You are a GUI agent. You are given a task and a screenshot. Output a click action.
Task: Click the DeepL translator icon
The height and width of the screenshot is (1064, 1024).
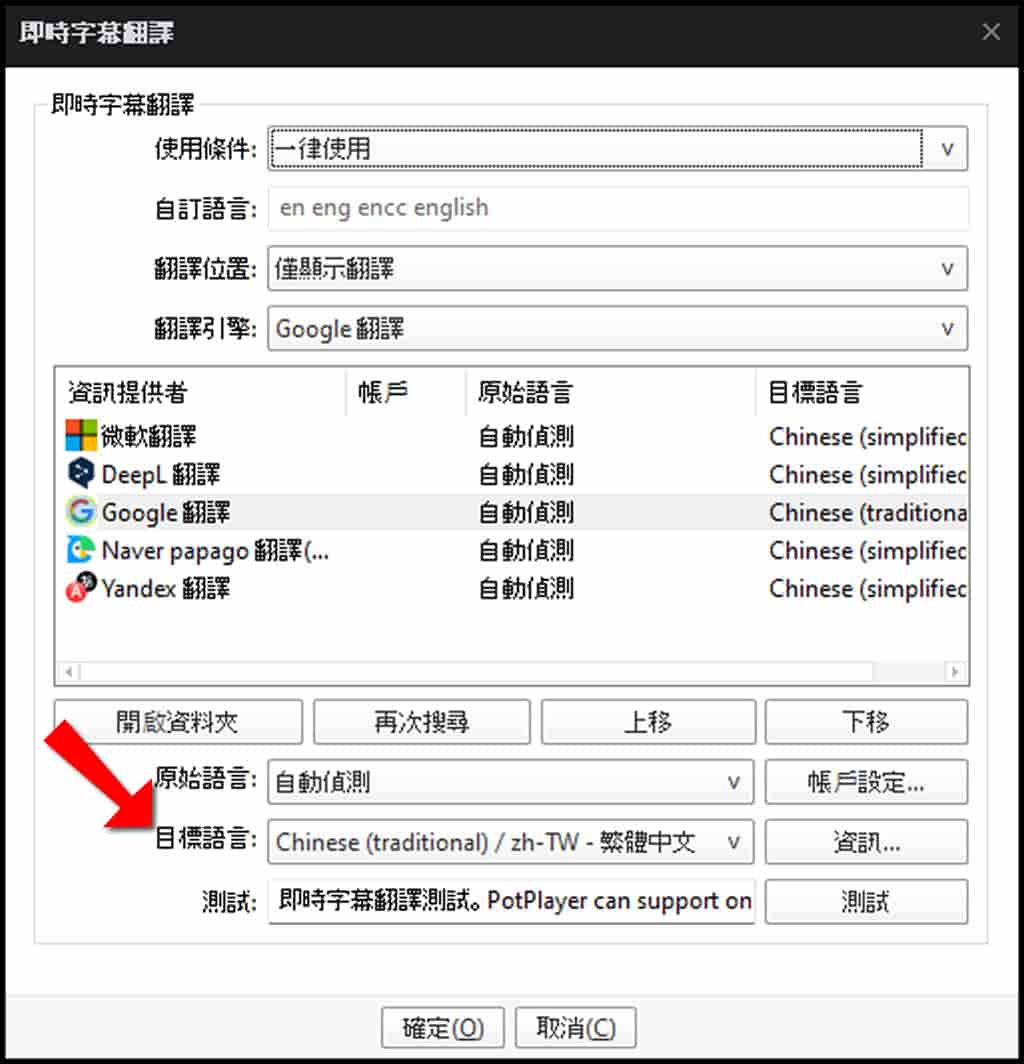tap(81, 473)
